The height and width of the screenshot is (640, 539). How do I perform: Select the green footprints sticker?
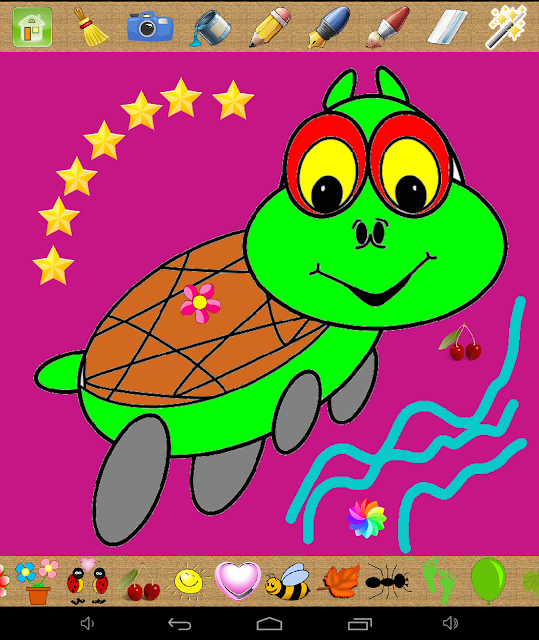tap(439, 581)
